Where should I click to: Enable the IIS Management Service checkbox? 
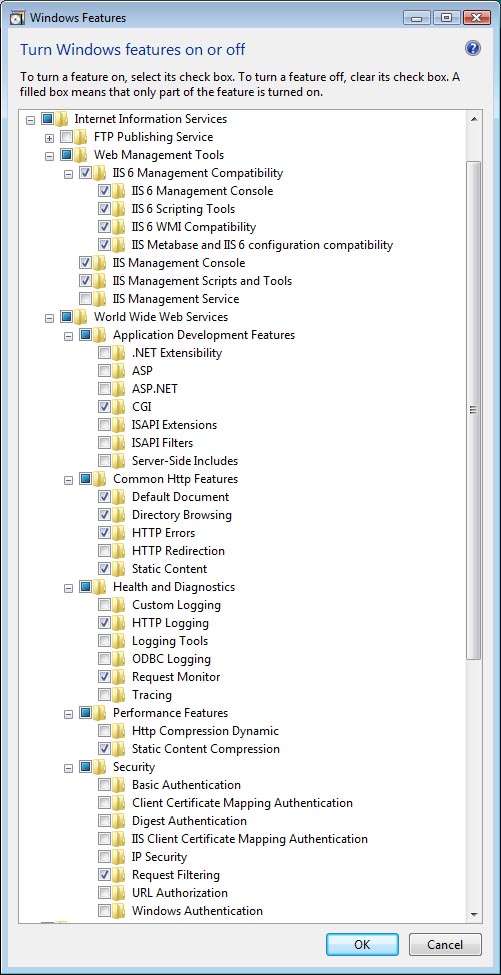click(x=85, y=299)
